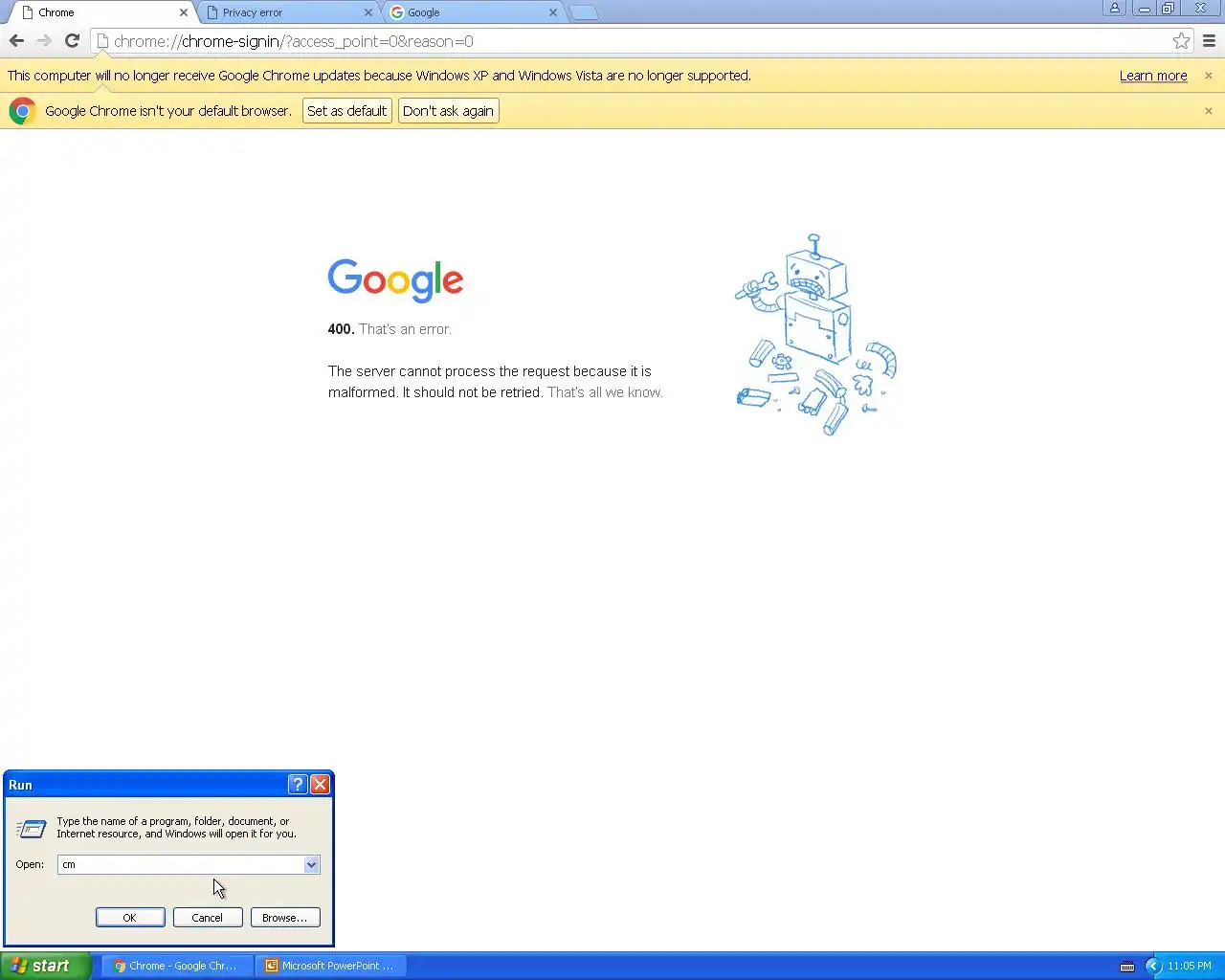
Task: Bookmark this page with the star icon
Action: tap(1181, 41)
